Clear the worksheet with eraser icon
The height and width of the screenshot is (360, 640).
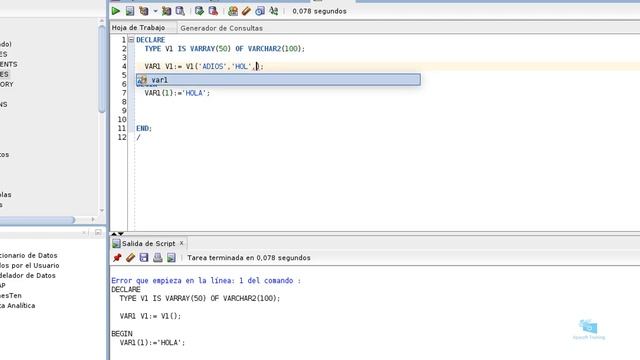246,11
